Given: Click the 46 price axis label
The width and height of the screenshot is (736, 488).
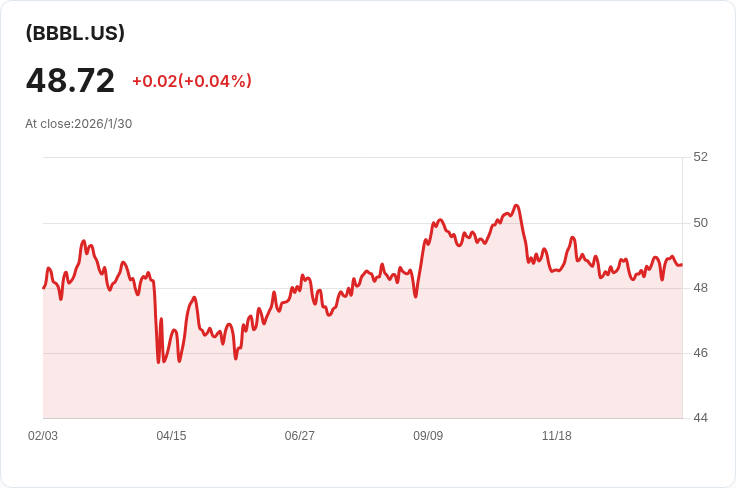Looking at the screenshot, I should [700, 353].
